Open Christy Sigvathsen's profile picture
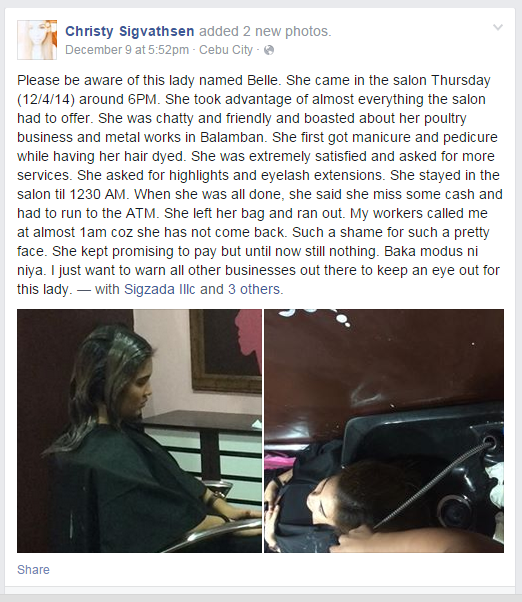This screenshot has height=602, width=522. [x=37, y=40]
